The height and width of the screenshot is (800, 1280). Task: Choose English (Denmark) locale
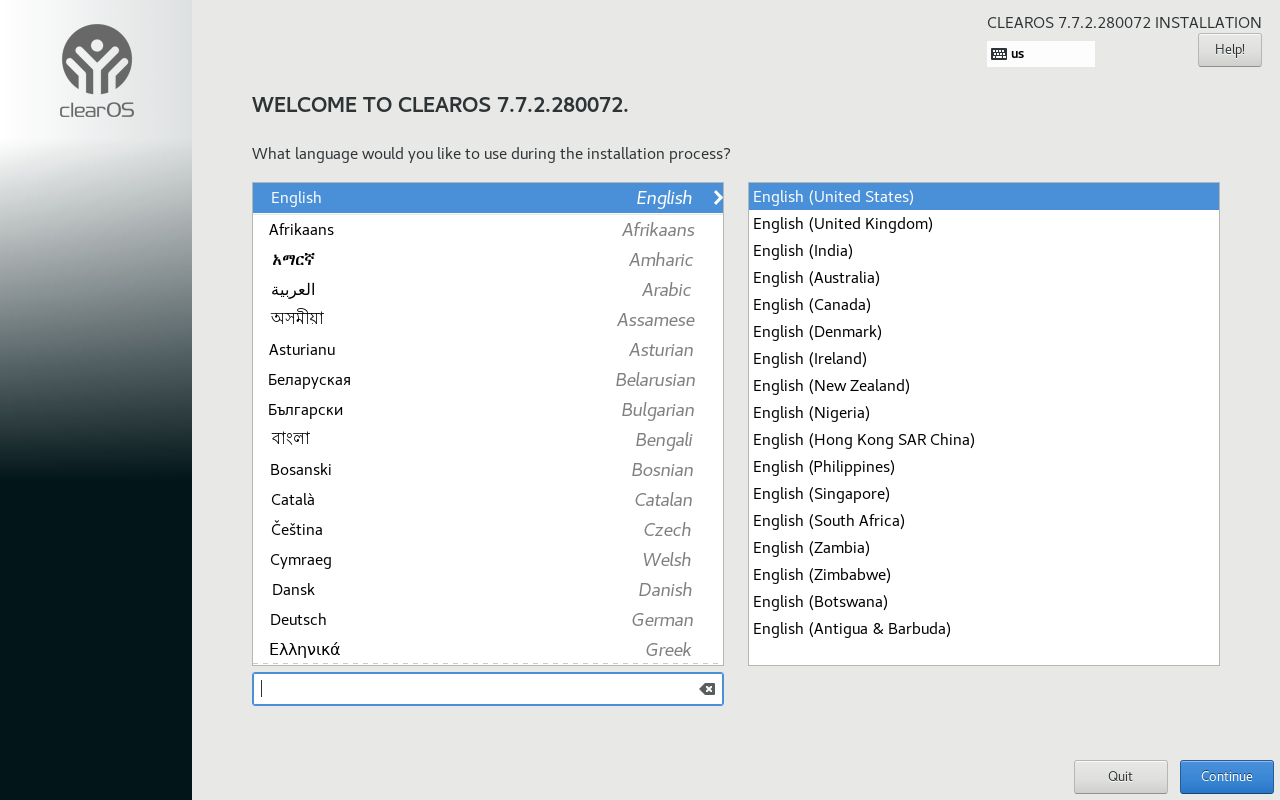(x=984, y=332)
